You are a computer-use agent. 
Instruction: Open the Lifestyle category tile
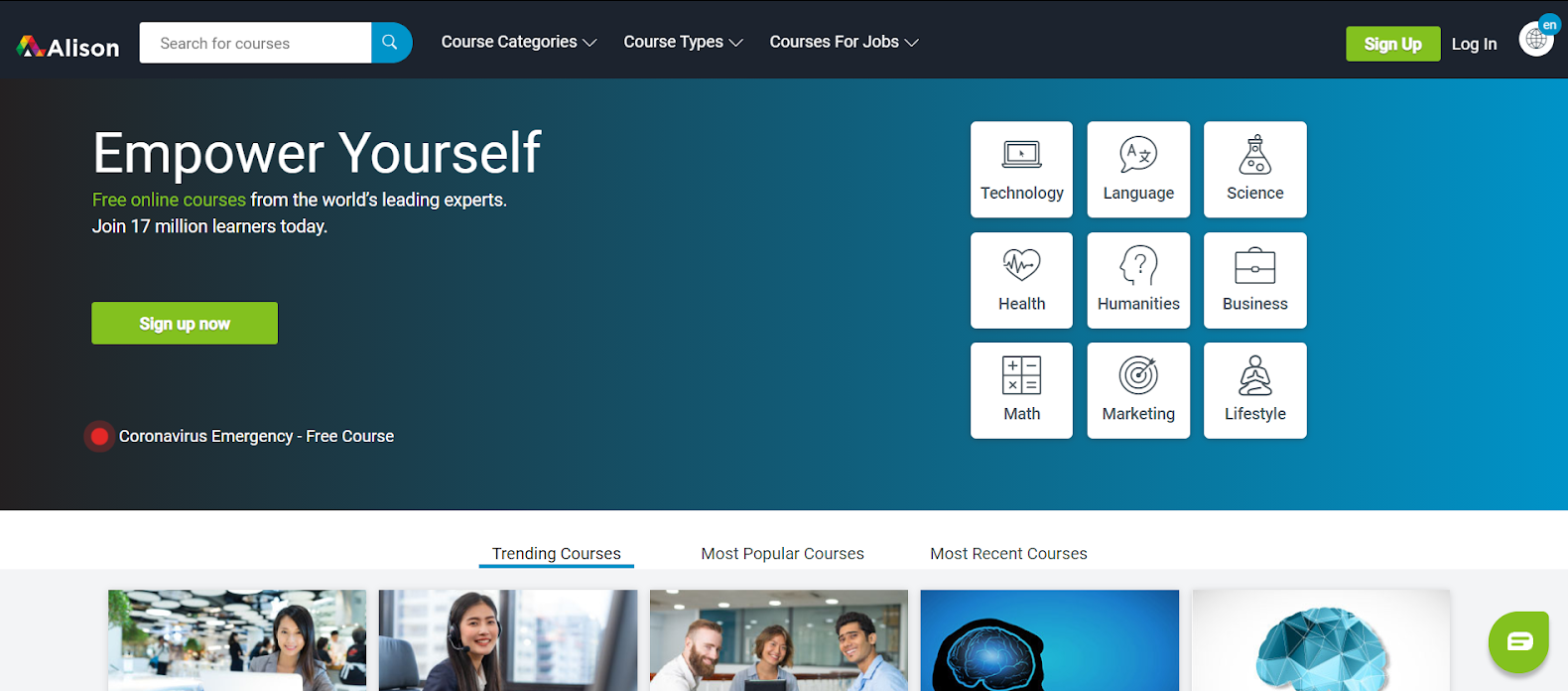pos(1255,390)
